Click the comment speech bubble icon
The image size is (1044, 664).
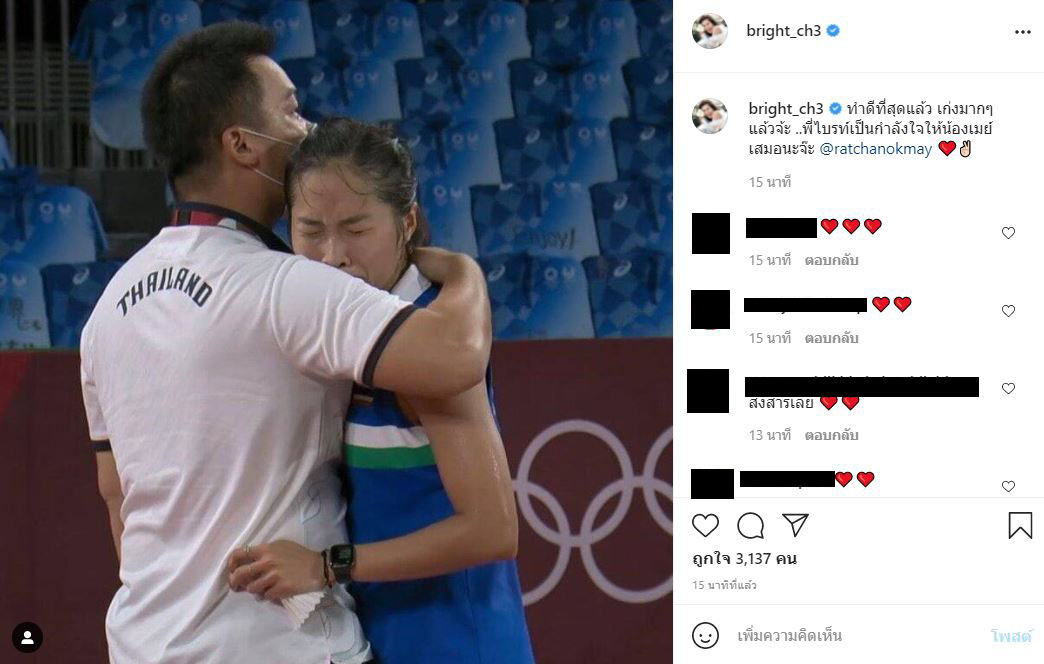[750, 525]
